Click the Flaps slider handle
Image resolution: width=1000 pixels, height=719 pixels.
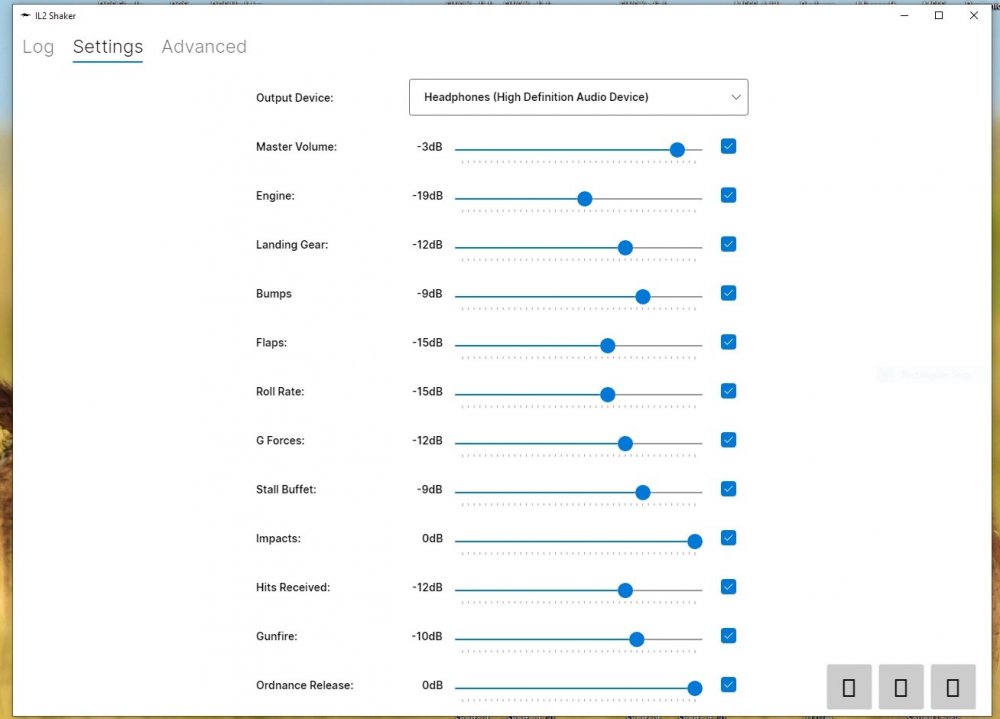[x=608, y=346]
